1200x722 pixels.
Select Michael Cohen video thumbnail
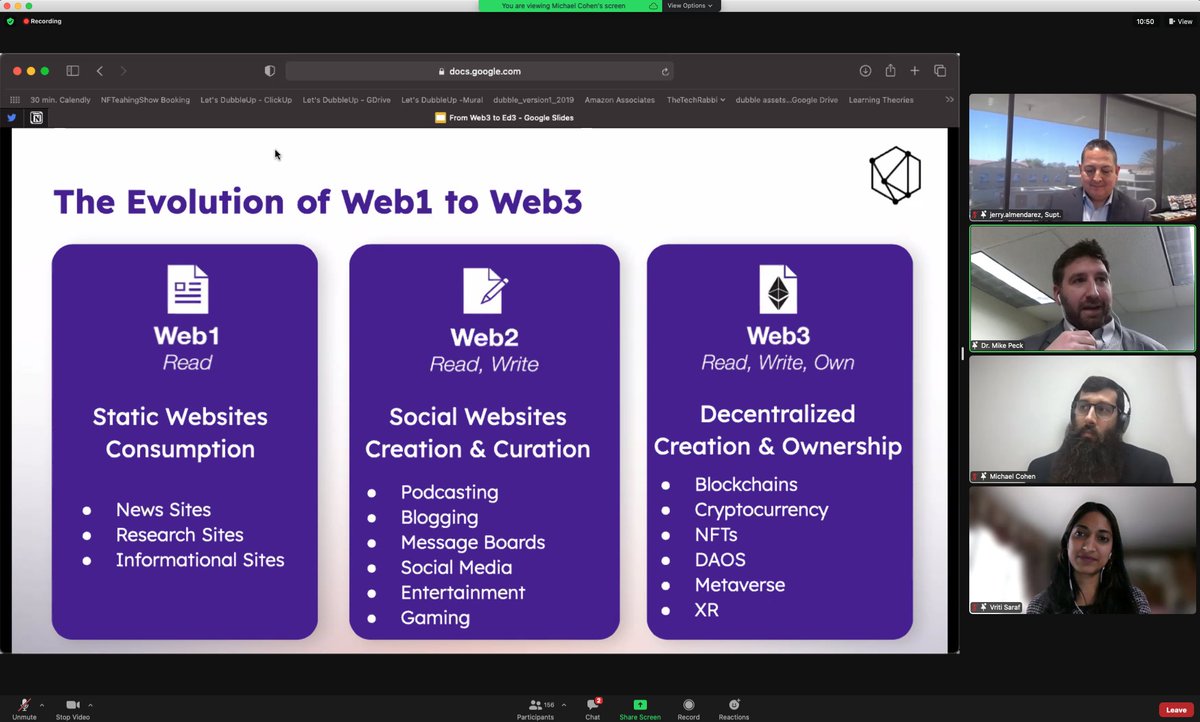pos(1082,419)
